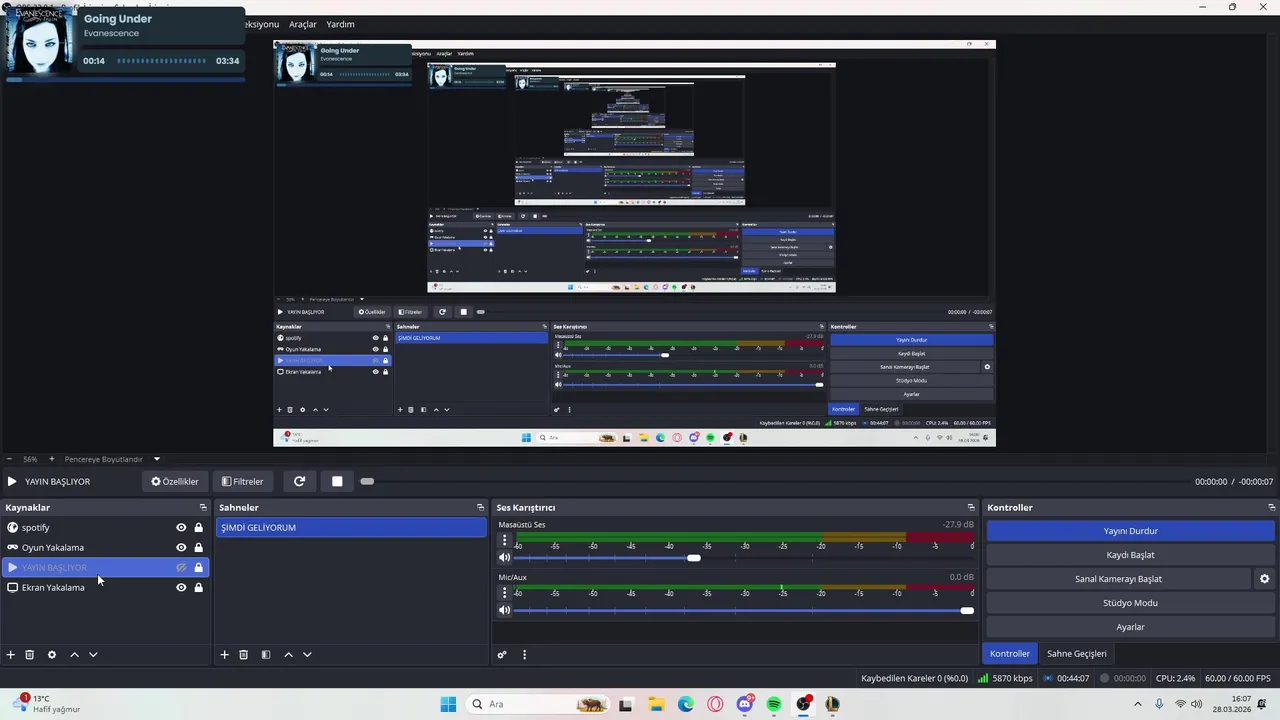Select ŞİMDİ GELİYORUM scene
1280x720 pixels.
tap(351, 528)
